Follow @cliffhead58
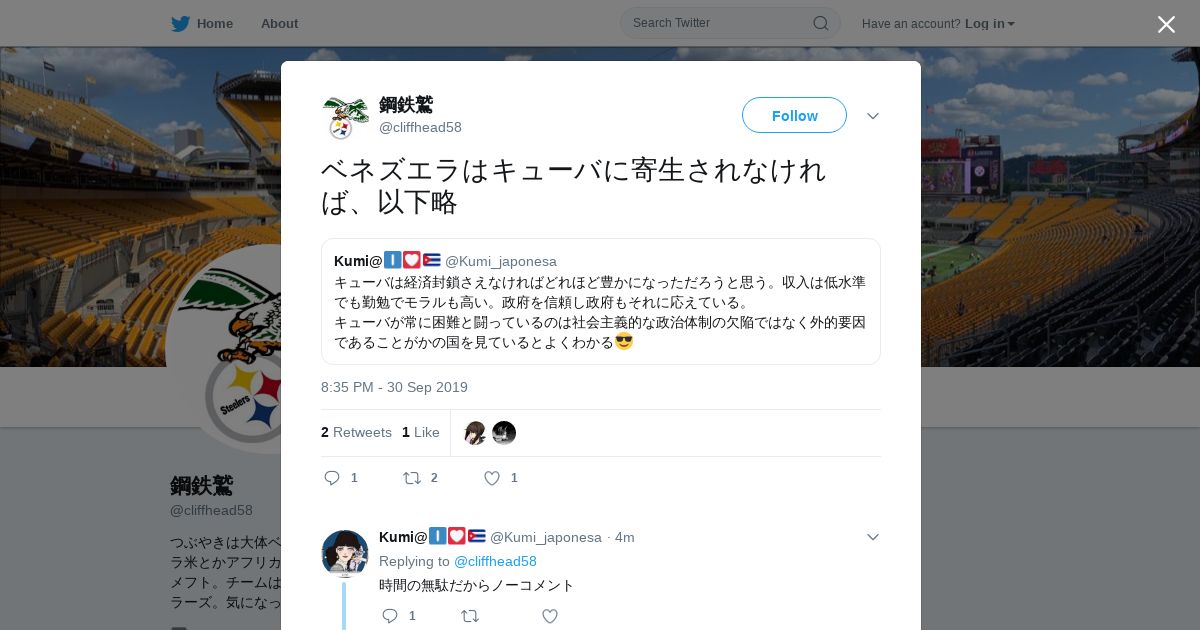Image resolution: width=1200 pixels, height=630 pixels. point(794,115)
